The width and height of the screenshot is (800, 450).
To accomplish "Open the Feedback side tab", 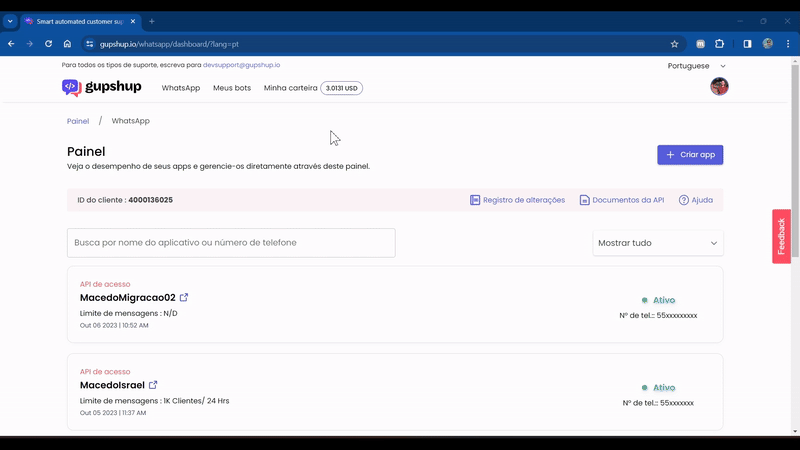I will pos(781,236).
